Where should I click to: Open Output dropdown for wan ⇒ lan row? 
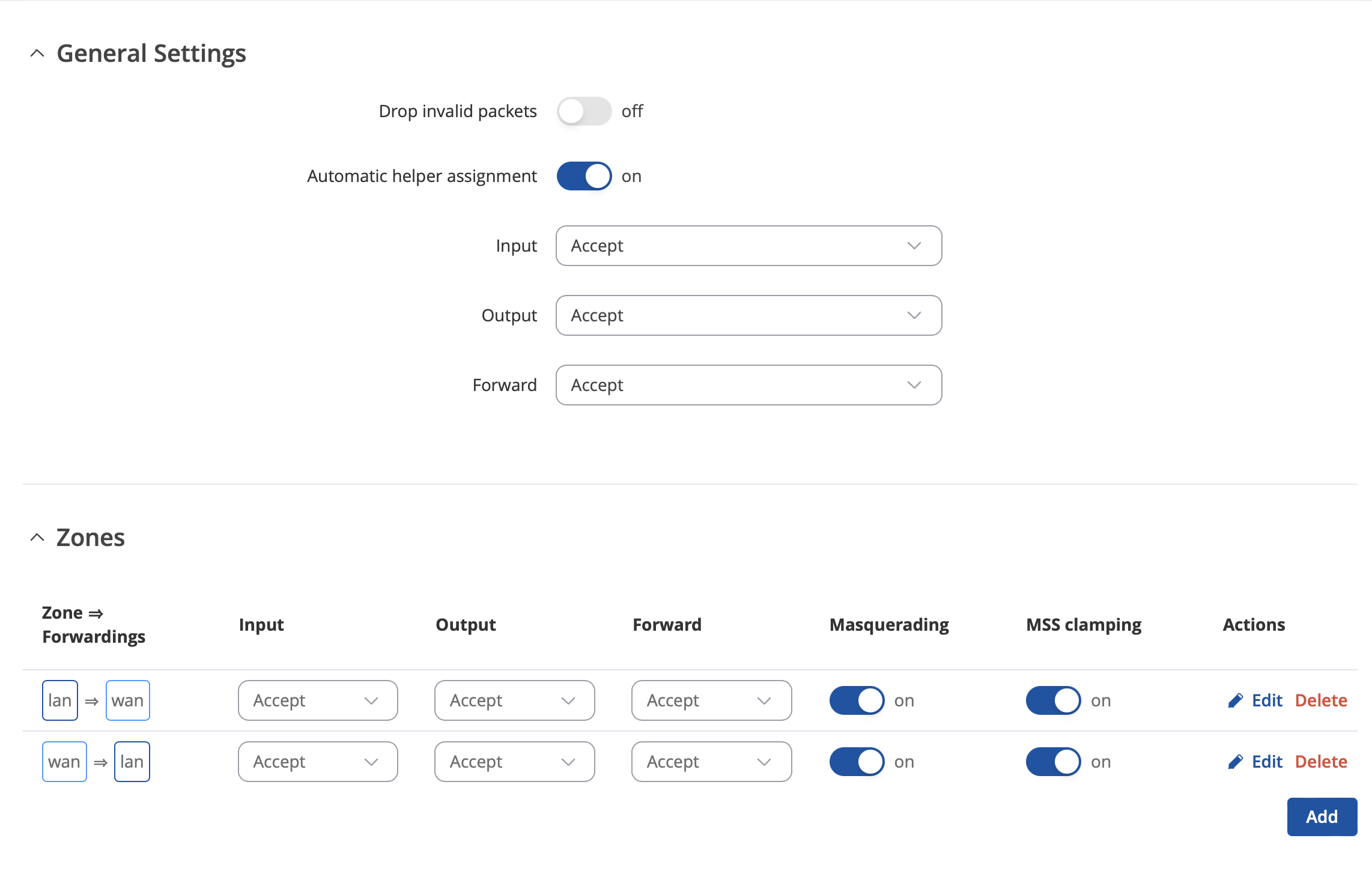point(515,762)
